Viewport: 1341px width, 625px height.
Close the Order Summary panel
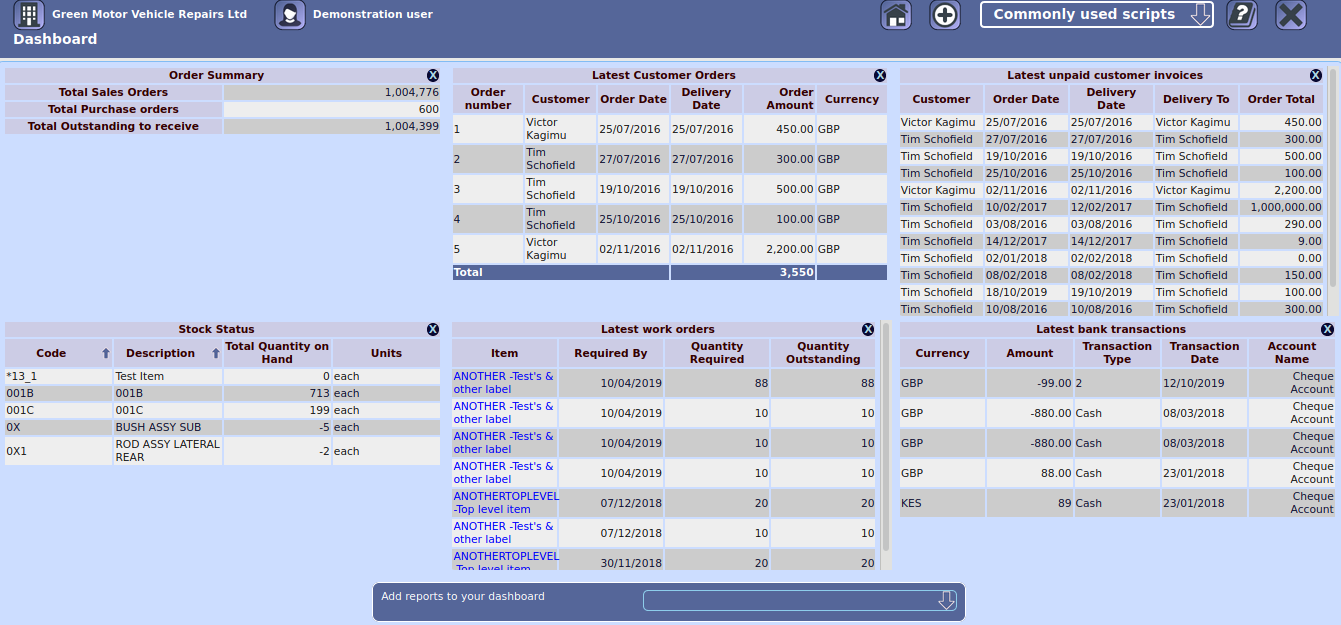pos(433,75)
